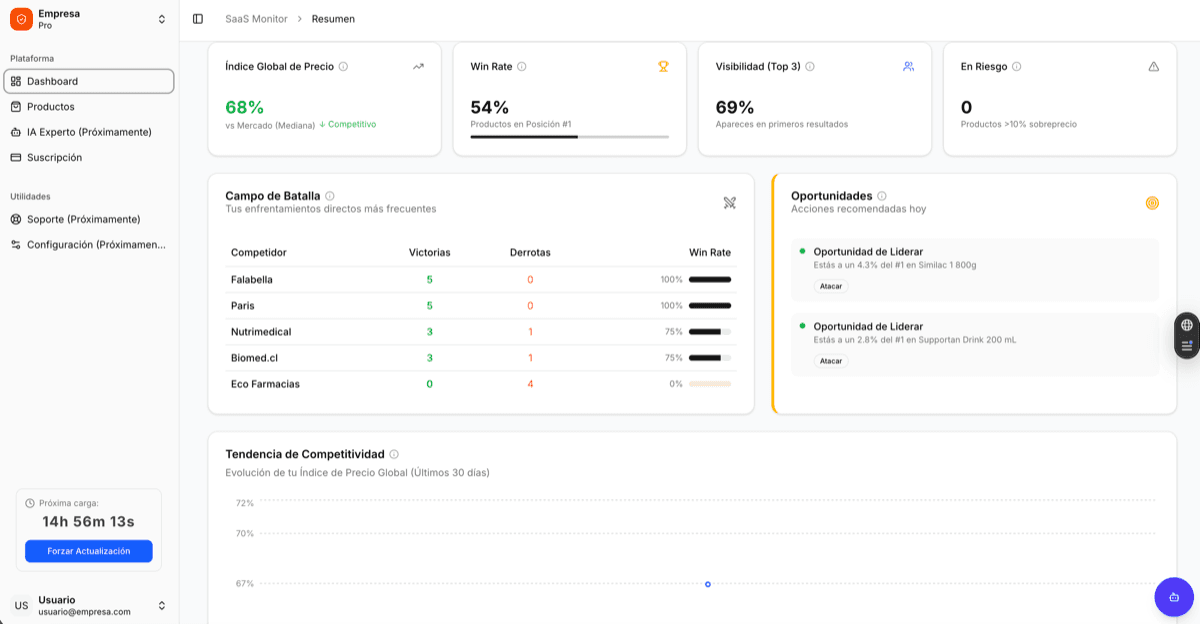Click the trophy icon on the Win Rate card
The image size is (1200, 624).
coord(663,66)
